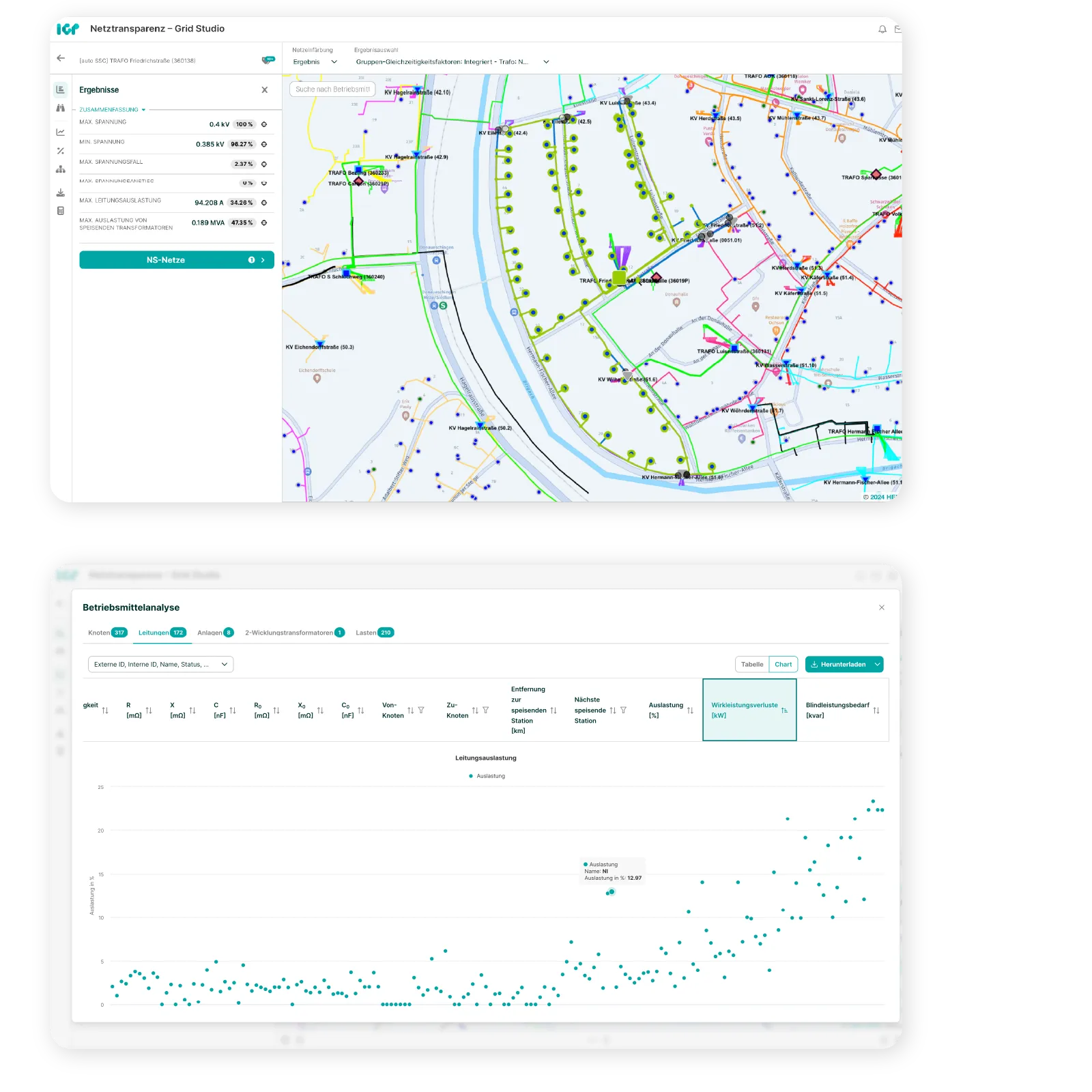Open the Ergebnisse results sidebar icon
This screenshot has height=1092, width=1092.
point(61,89)
